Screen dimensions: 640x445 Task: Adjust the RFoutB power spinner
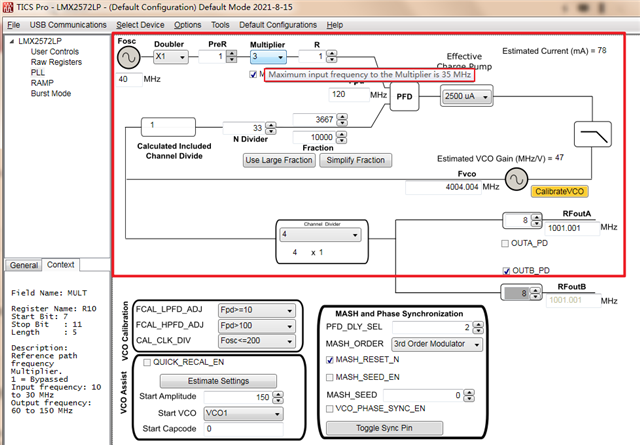click(x=535, y=293)
